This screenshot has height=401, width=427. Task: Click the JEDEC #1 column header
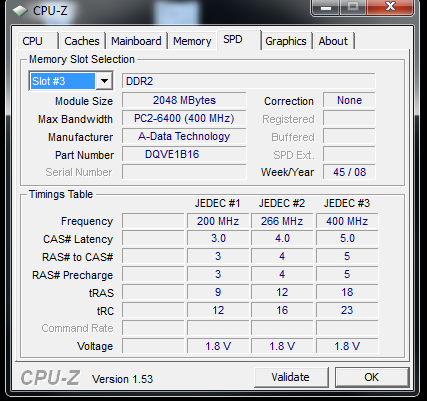pyautogui.click(x=217, y=203)
